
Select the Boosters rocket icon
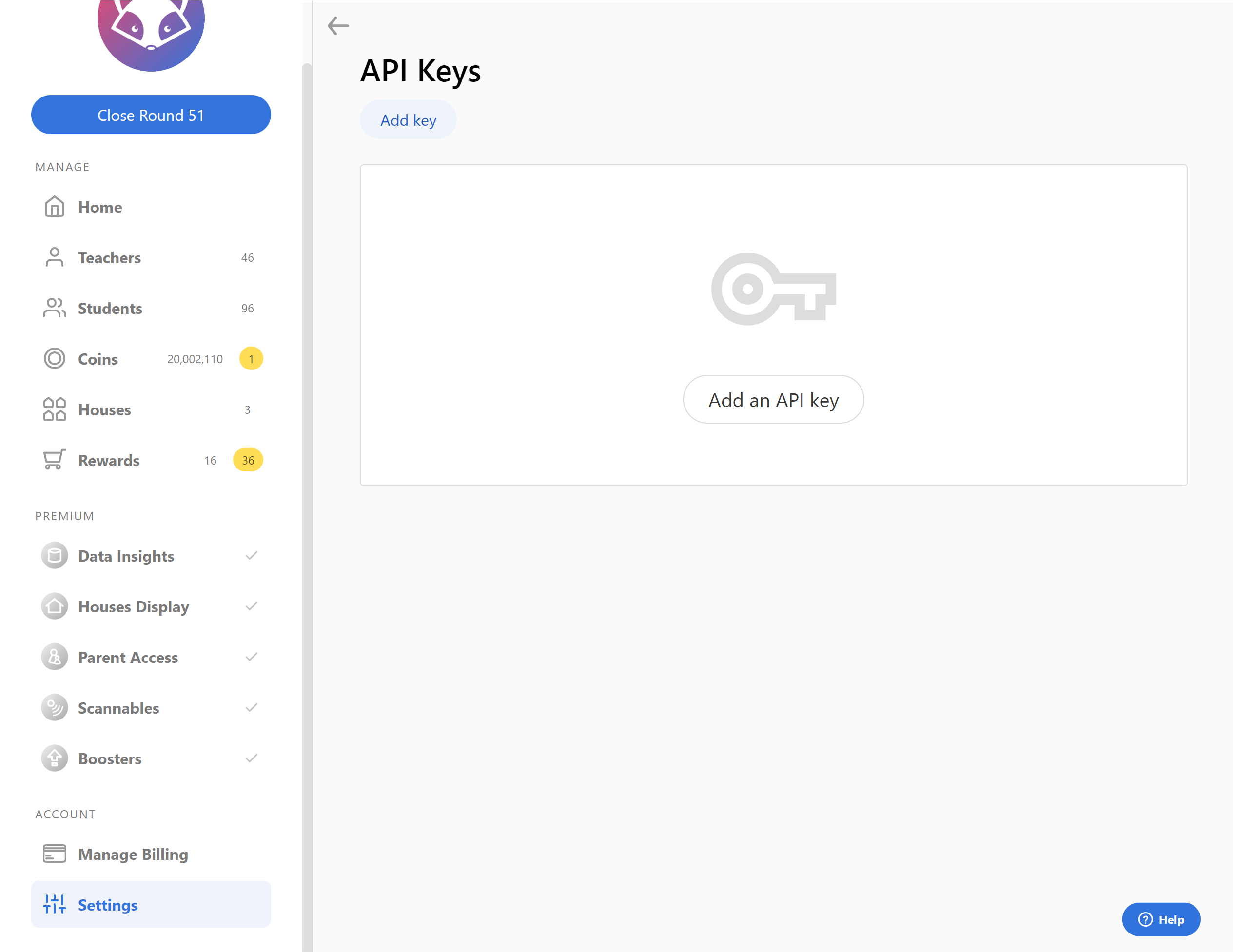point(54,758)
